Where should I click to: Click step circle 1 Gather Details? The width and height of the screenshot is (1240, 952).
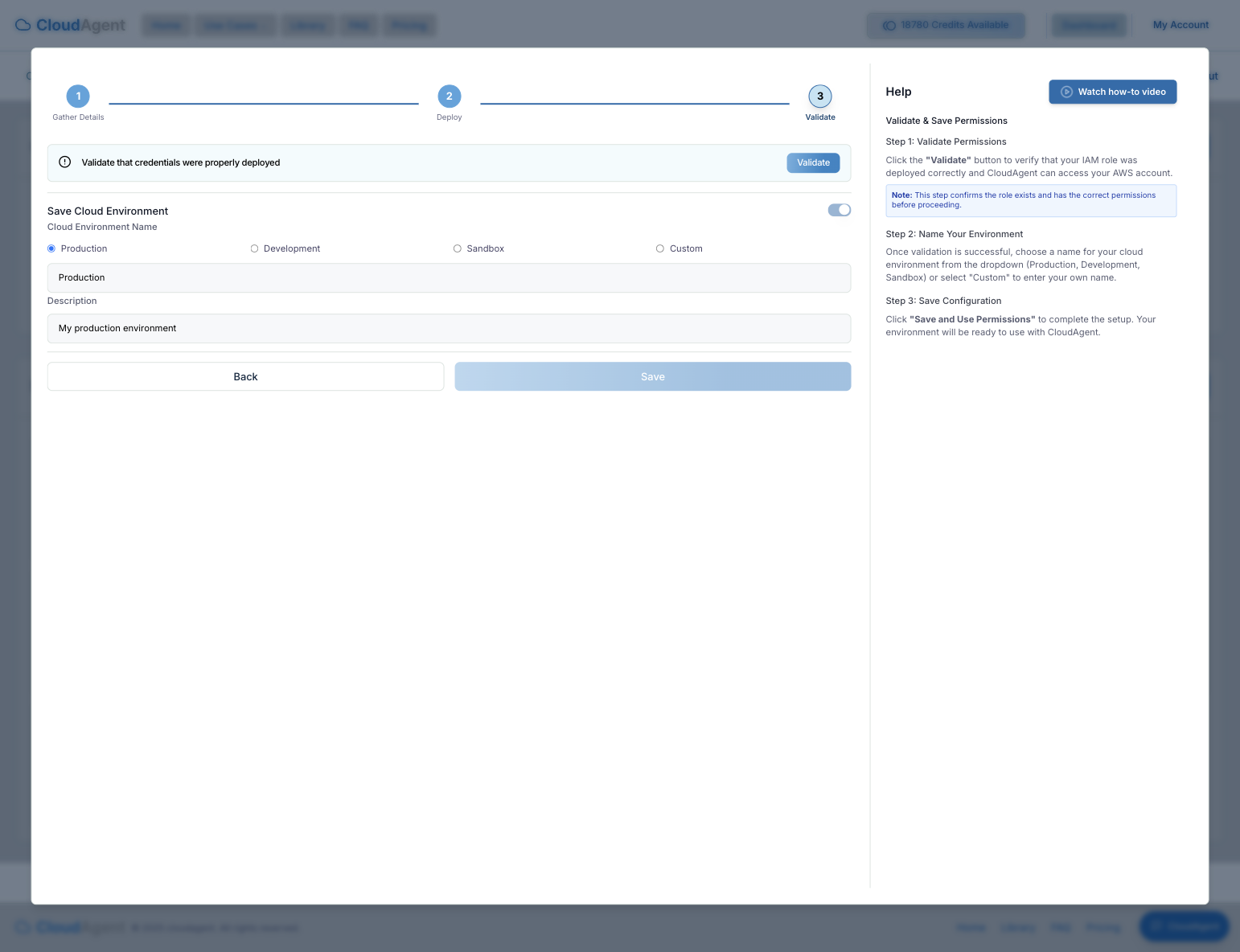point(78,96)
